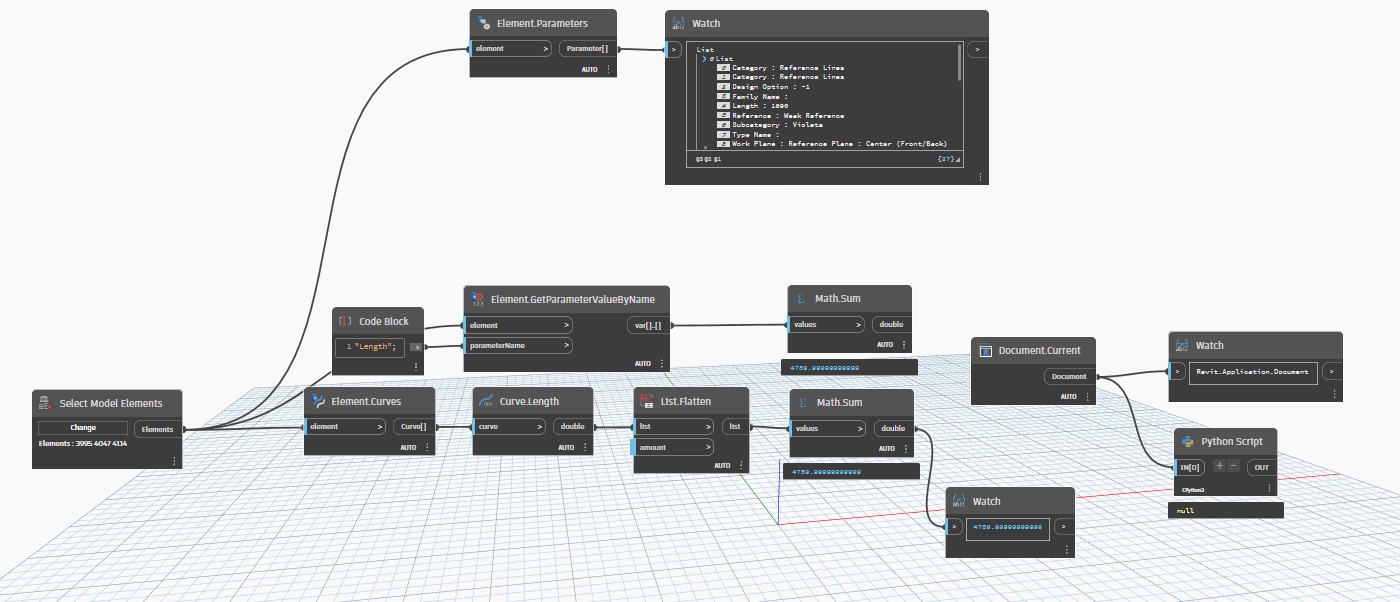Screen dimensions: 1400x602
Task: Click the Change button in Select Model Elements
Action: [83, 427]
